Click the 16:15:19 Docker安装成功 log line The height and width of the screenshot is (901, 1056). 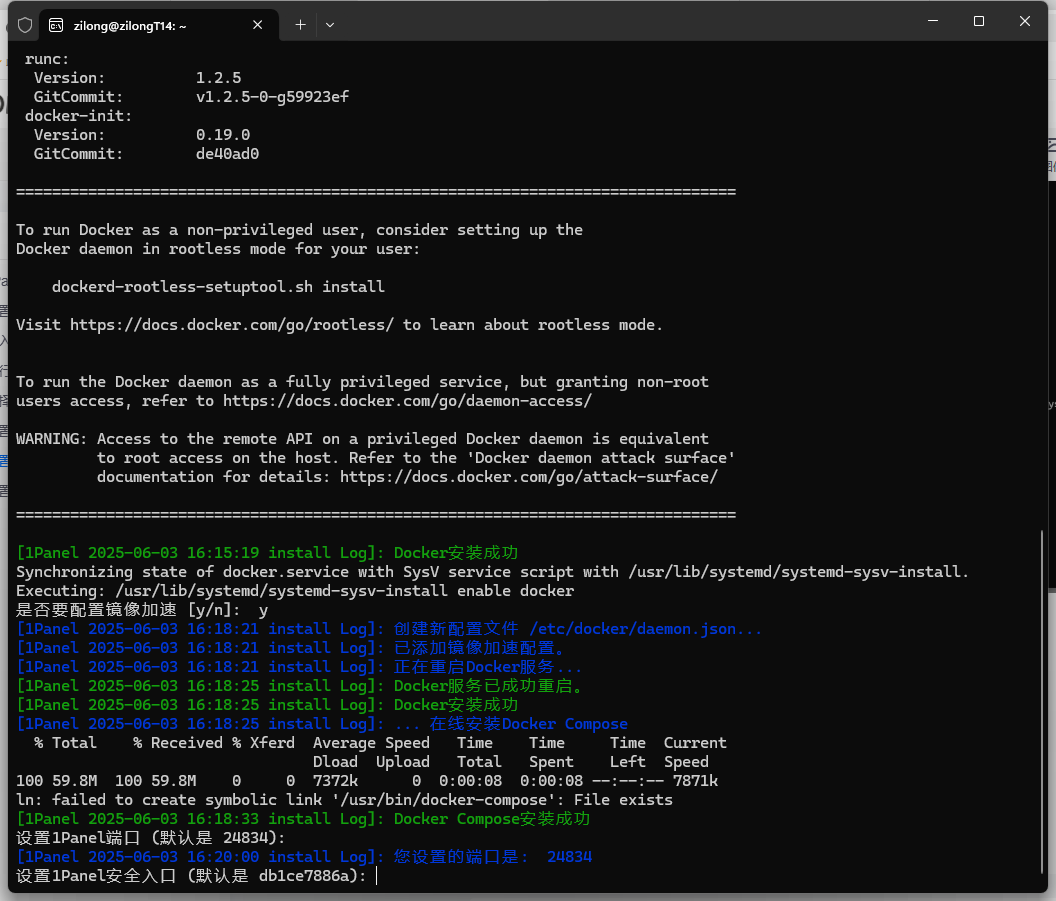click(267, 553)
